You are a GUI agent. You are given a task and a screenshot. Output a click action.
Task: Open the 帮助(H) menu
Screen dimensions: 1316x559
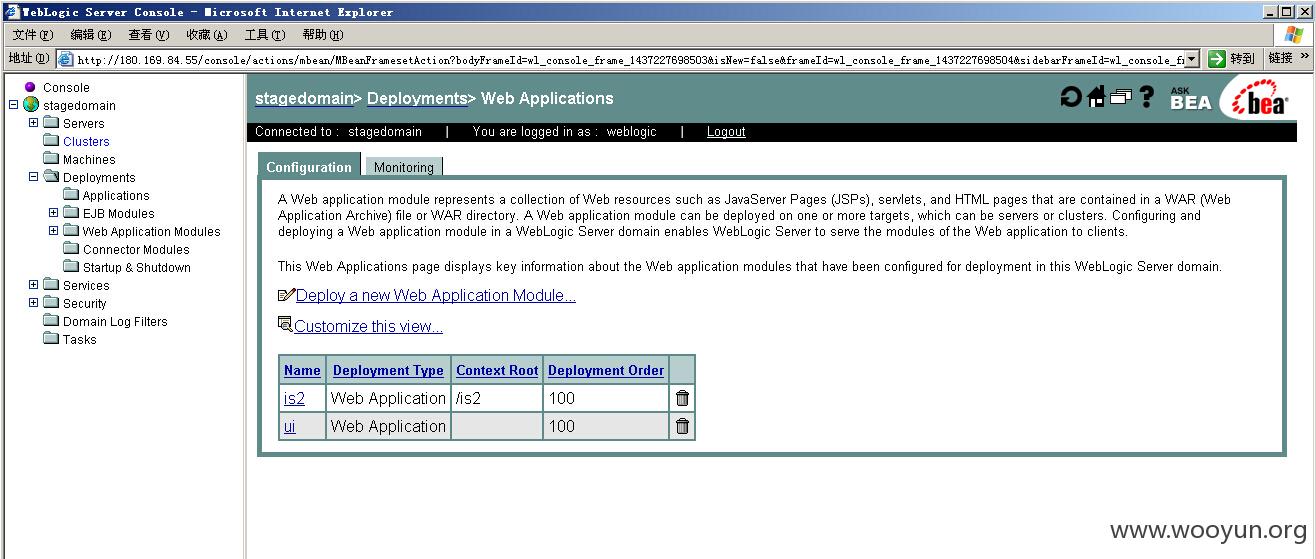tap(322, 35)
